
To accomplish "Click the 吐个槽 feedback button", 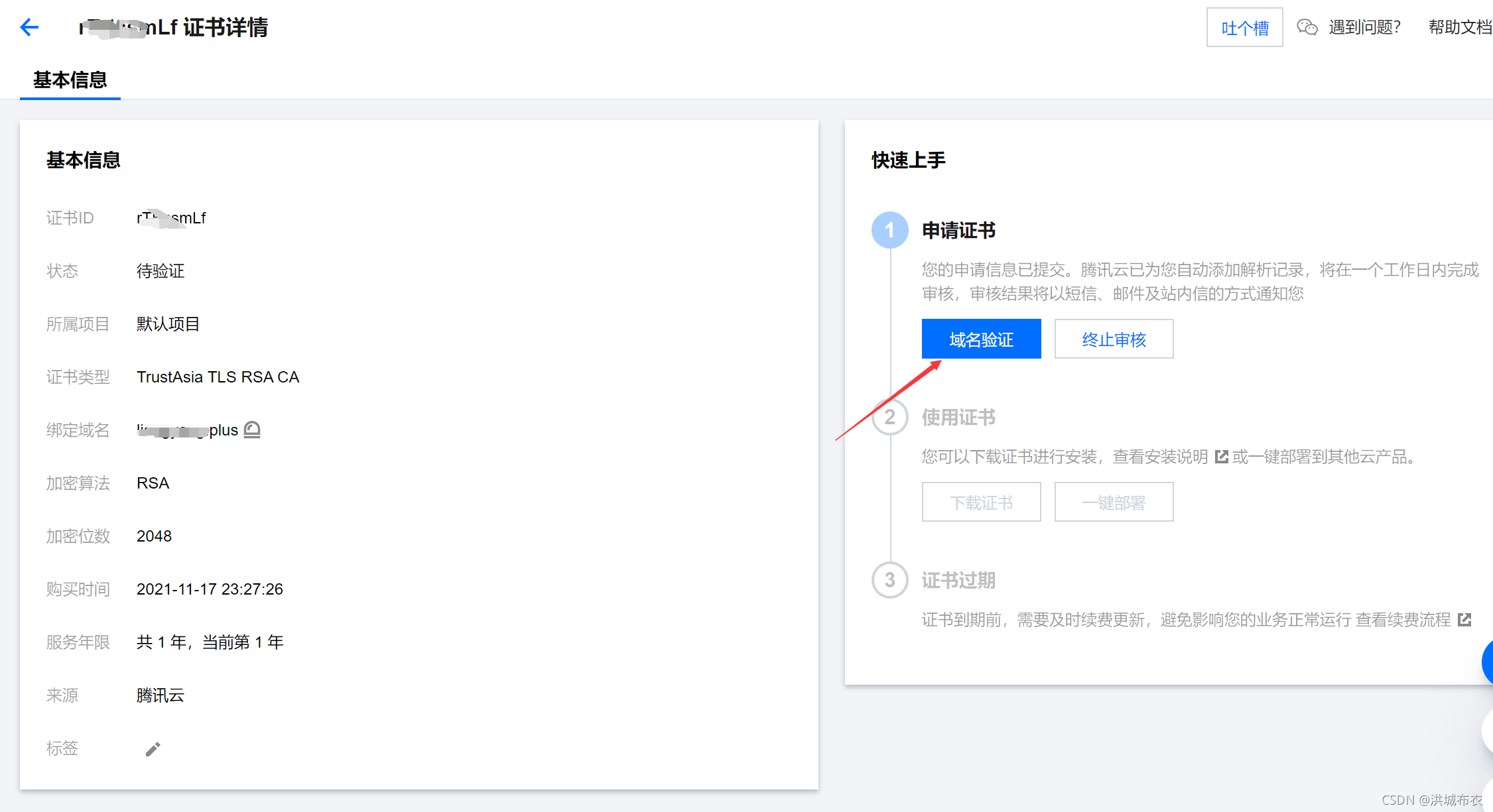I will click(x=1244, y=28).
